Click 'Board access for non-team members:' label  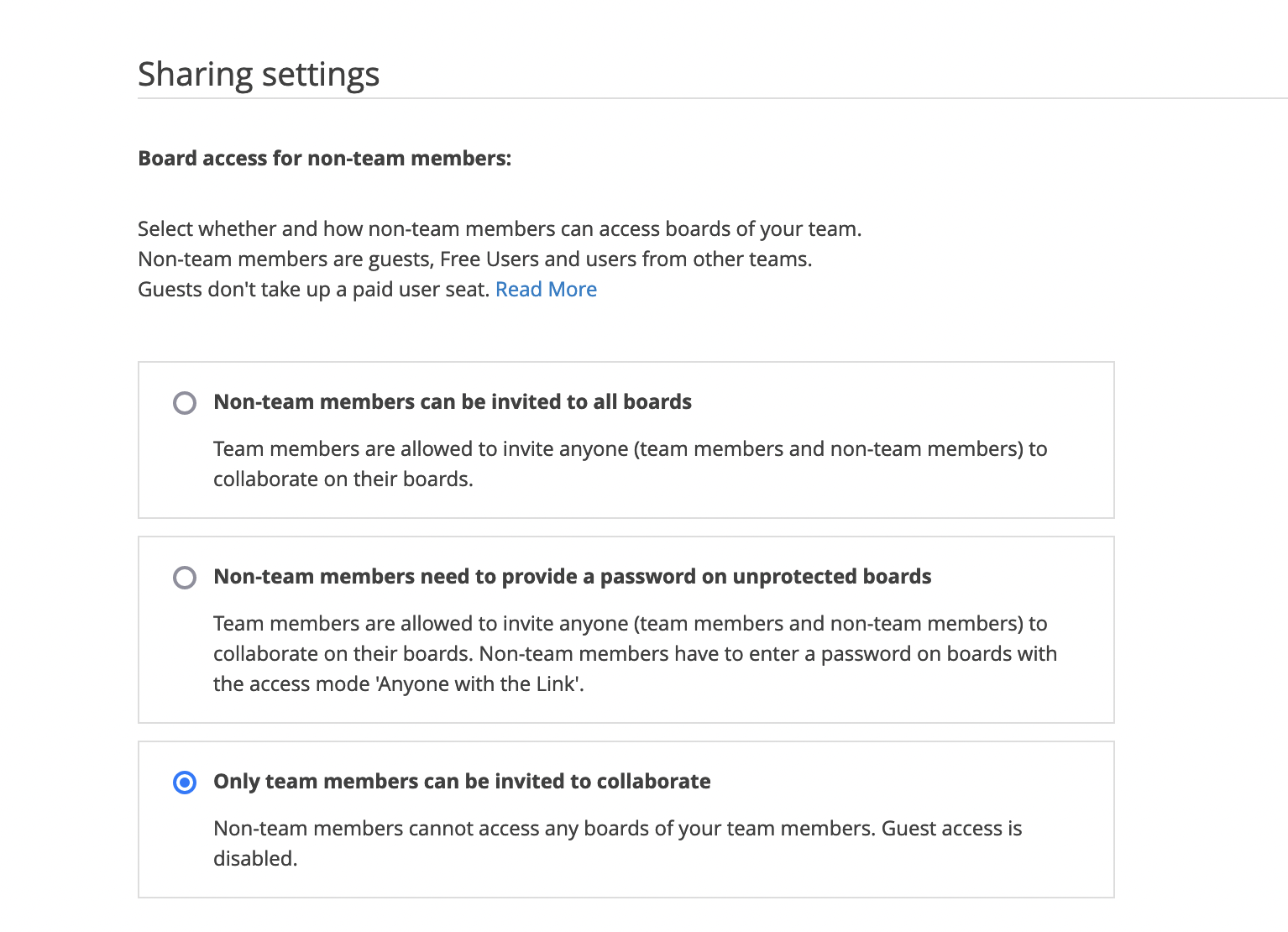click(x=325, y=159)
